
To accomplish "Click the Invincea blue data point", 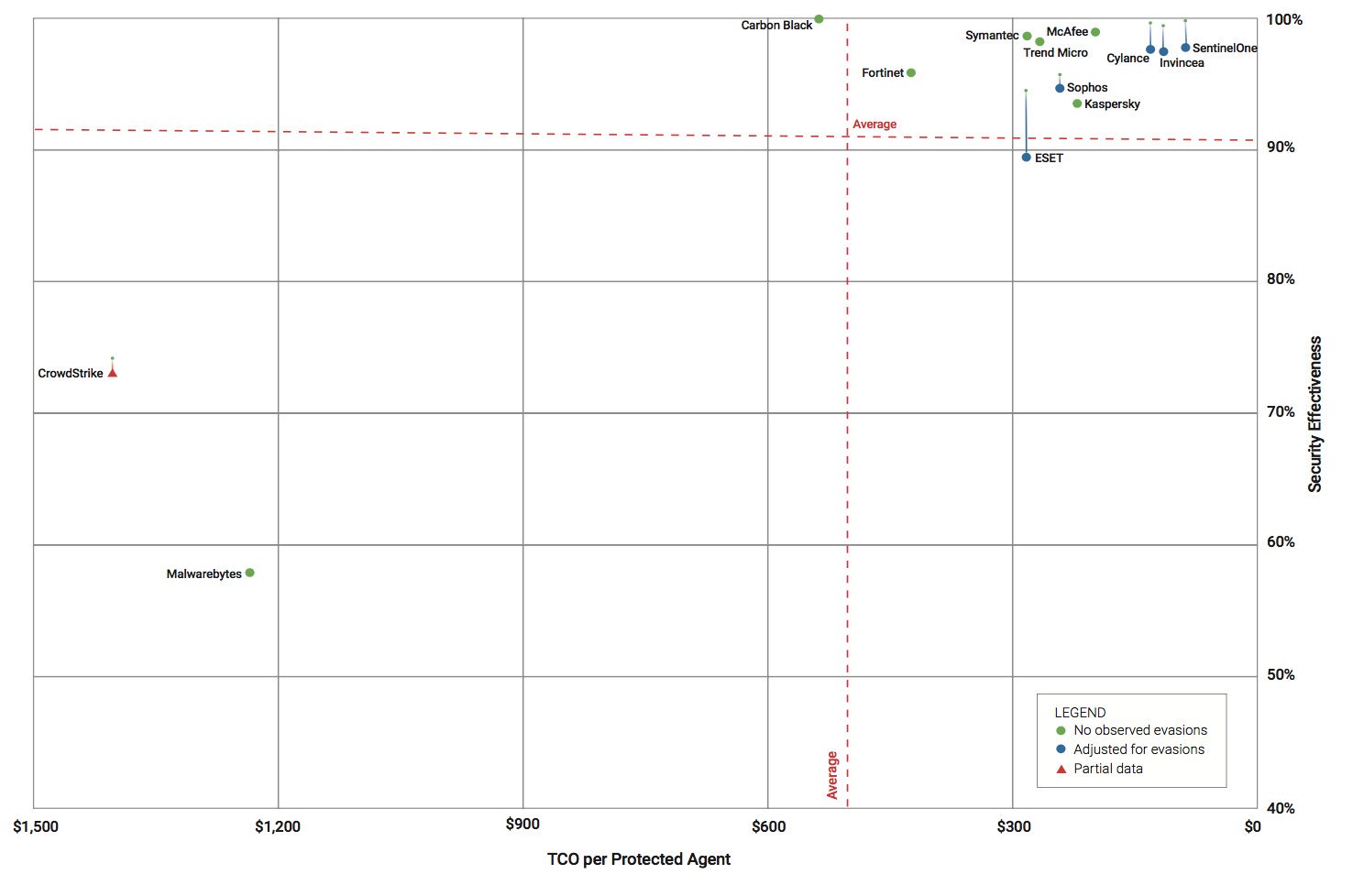I will tap(1163, 51).
